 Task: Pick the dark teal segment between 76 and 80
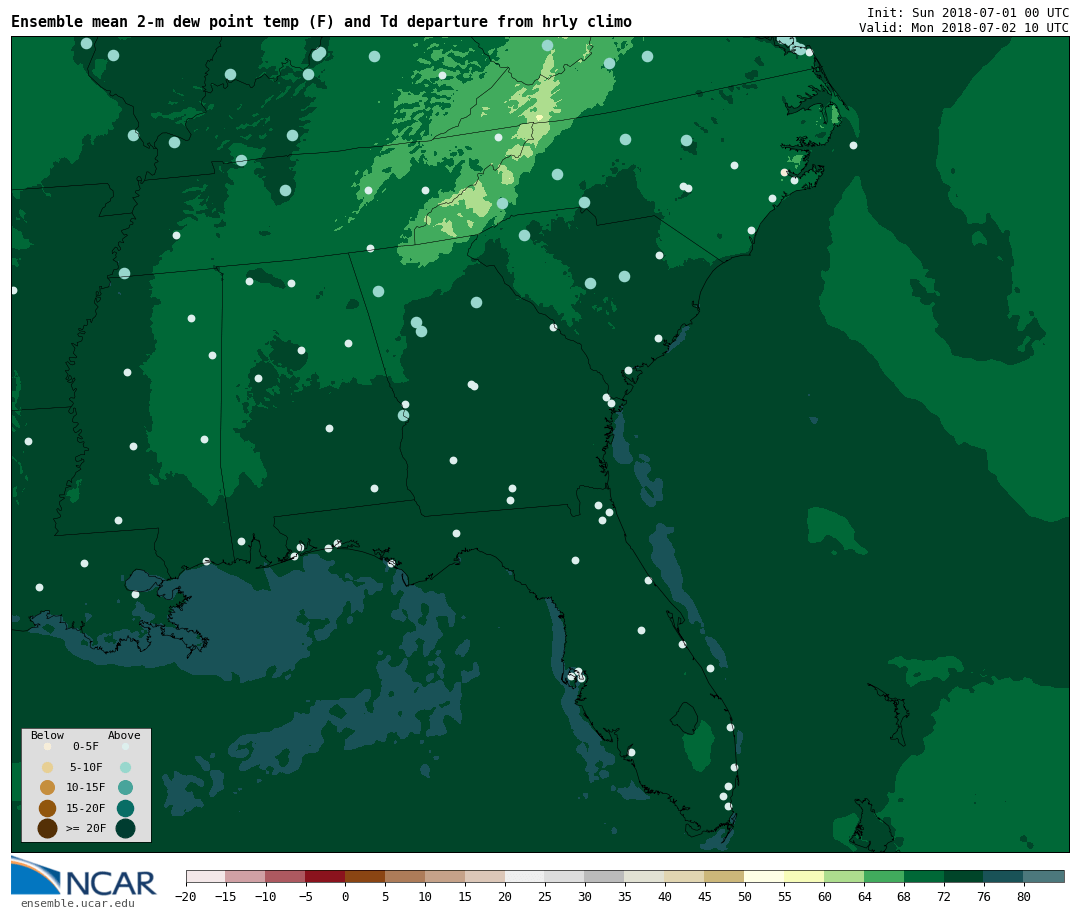click(1004, 876)
